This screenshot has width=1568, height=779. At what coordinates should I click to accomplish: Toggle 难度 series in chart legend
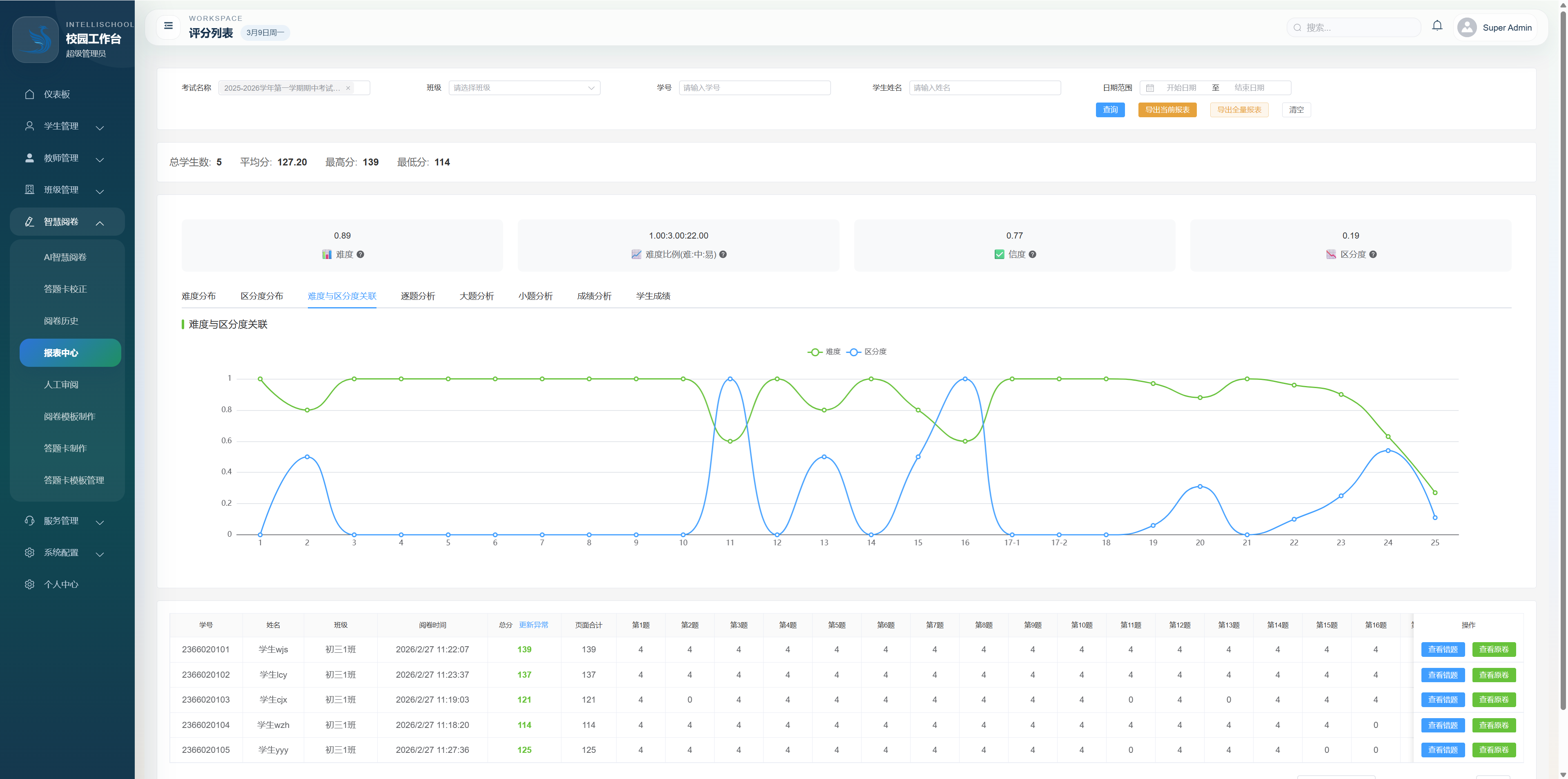824,352
